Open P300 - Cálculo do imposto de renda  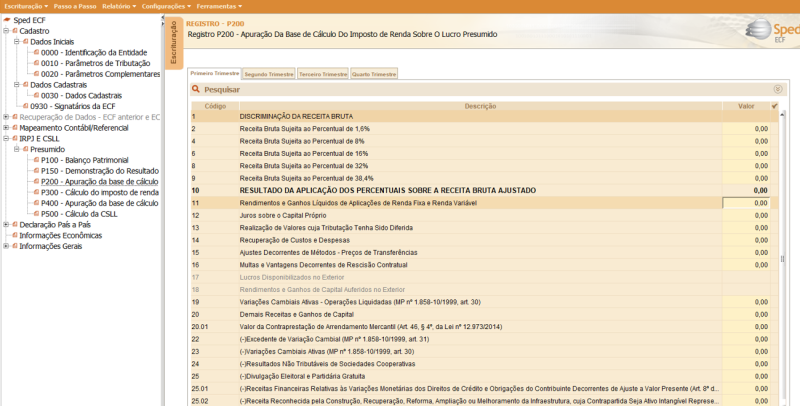coord(100,192)
